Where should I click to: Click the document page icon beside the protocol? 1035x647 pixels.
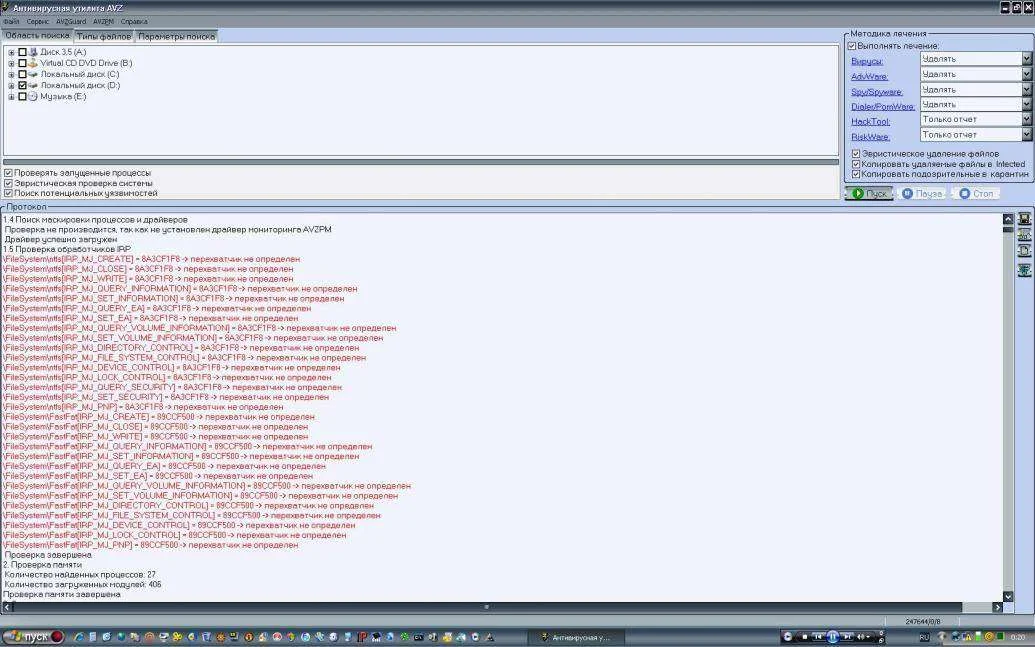1024,251
